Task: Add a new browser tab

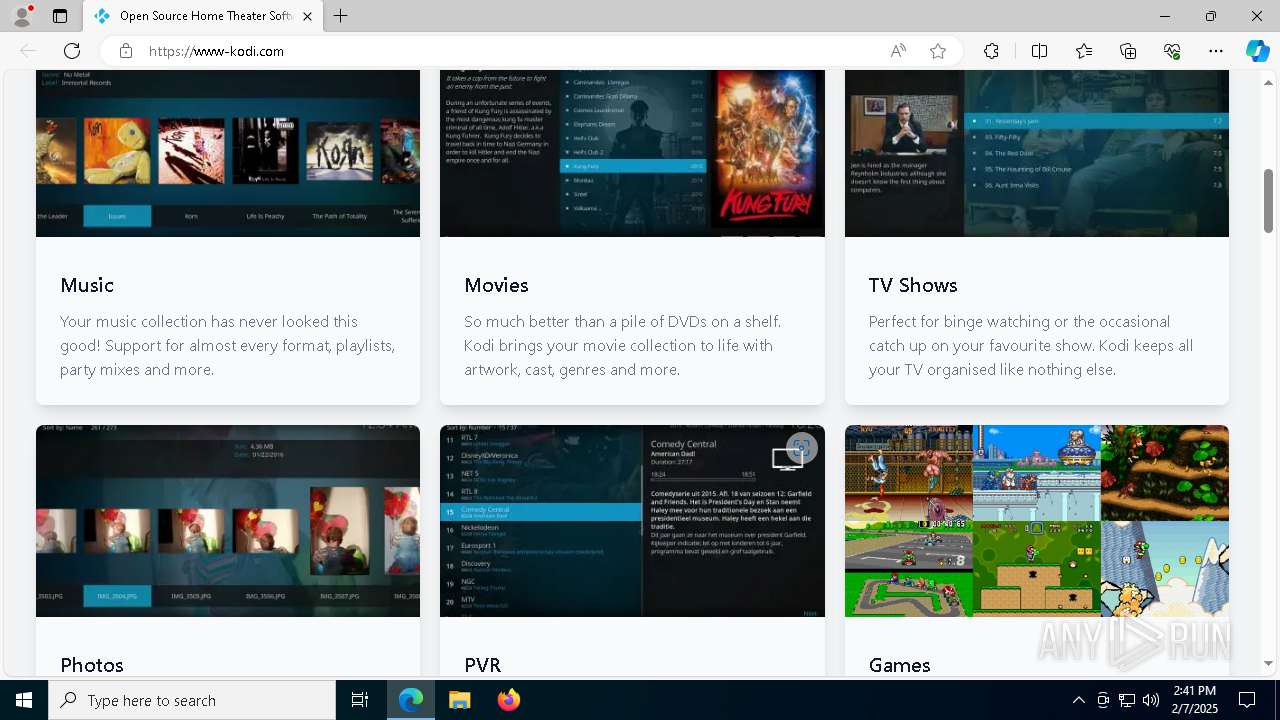Action: pyautogui.click(x=340, y=16)
